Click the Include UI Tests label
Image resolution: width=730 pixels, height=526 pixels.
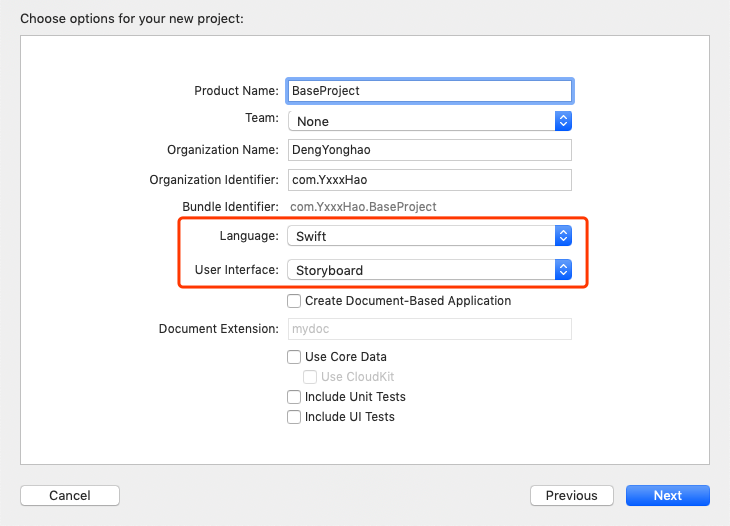point(350,417)
